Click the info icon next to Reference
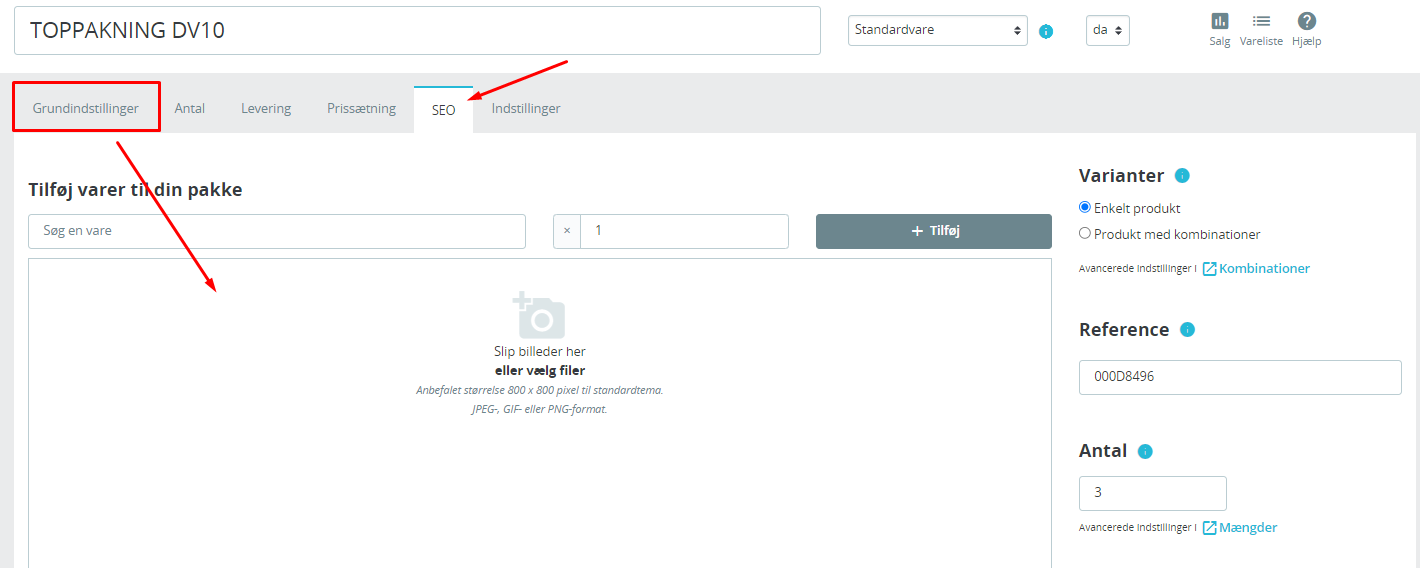 [1187, 330]
